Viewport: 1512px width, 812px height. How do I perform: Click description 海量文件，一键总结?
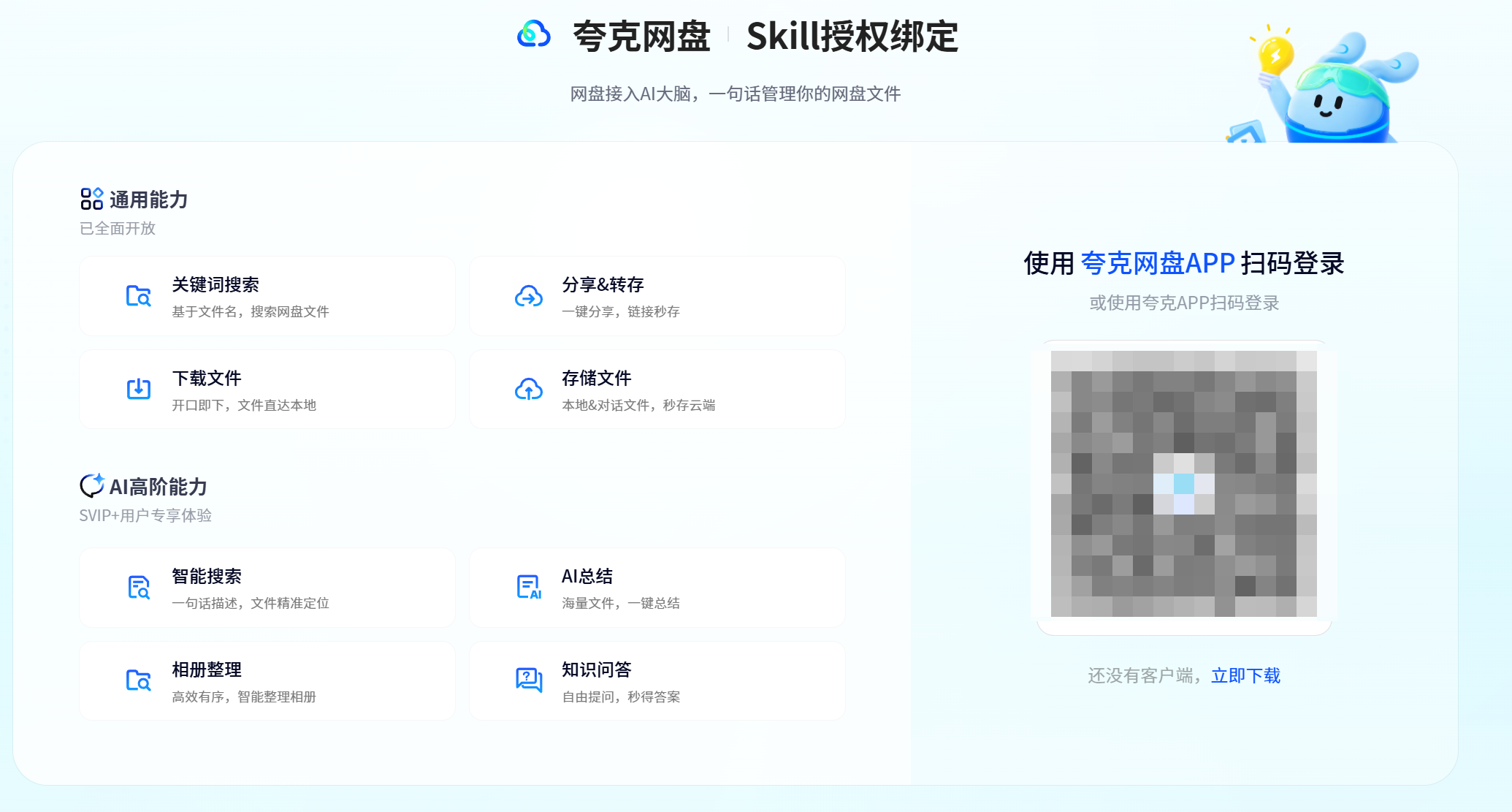[x=621, y=603]
